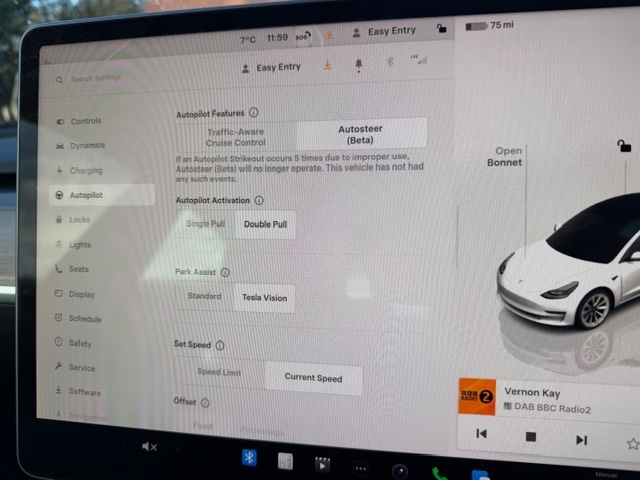The image size is (640, 480).
Task: Show info for Park Assist
Action: (225, 272)
